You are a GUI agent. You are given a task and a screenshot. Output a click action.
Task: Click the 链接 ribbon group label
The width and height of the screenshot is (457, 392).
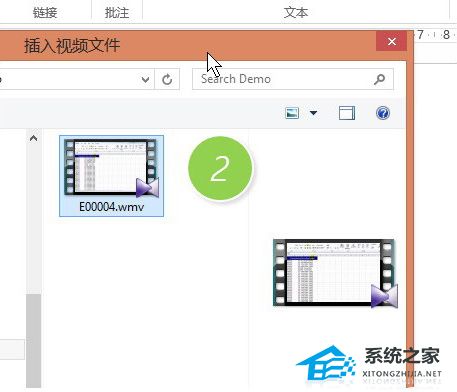(x=45, y=13)
